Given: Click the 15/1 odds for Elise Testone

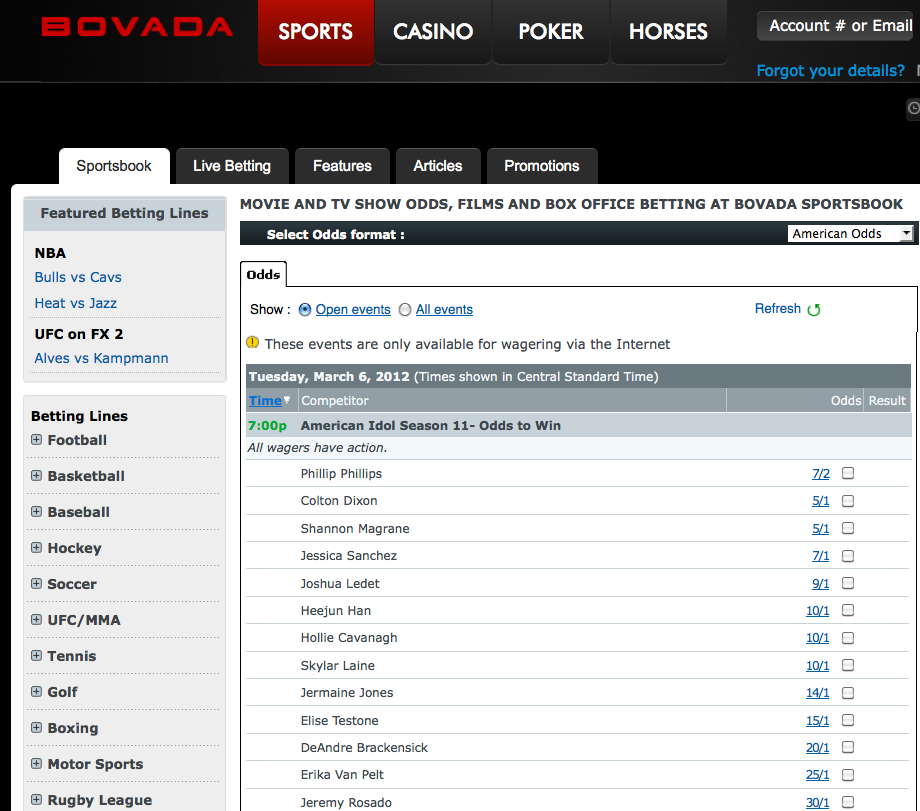Looking at the screenshot, I should click(818, 720).
